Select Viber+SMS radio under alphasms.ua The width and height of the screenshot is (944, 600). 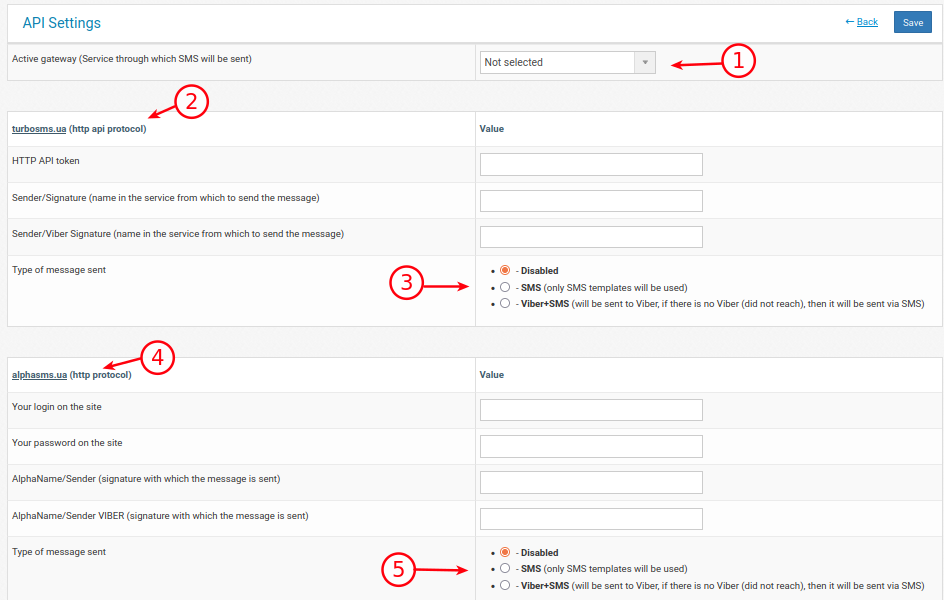[505, 585]
